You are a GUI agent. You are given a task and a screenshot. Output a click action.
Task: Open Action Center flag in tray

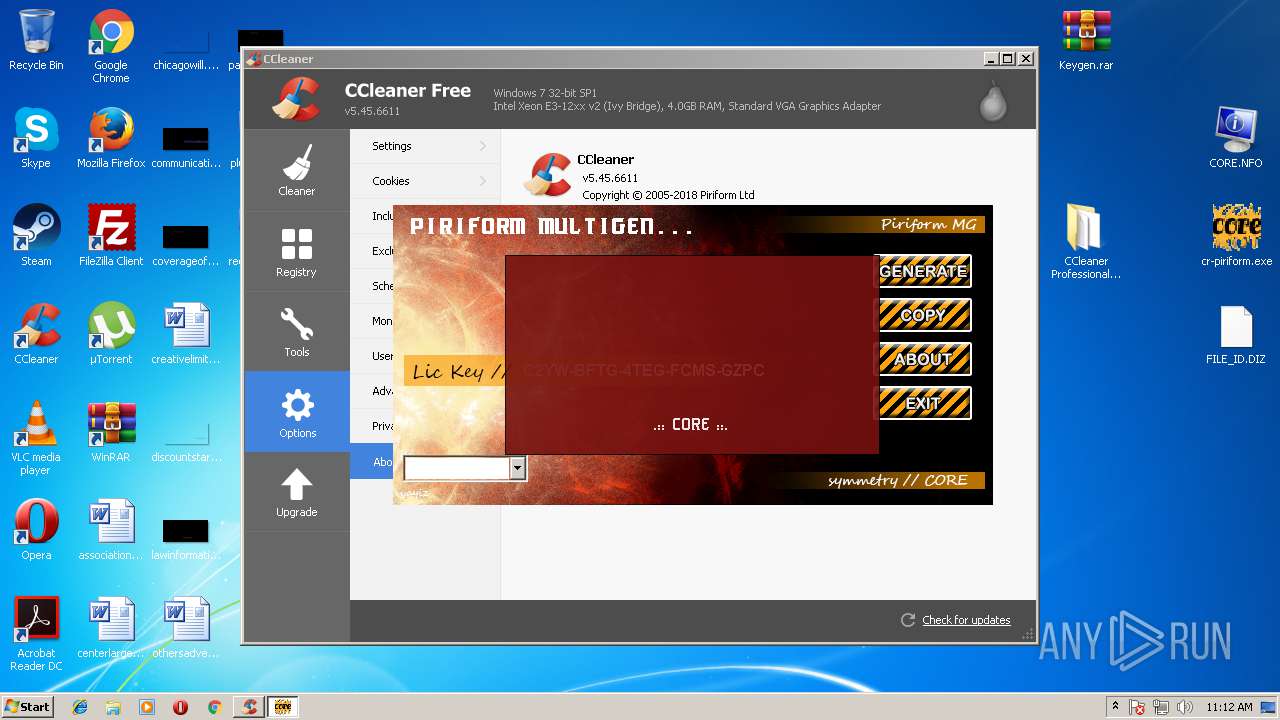(1138, 707)
